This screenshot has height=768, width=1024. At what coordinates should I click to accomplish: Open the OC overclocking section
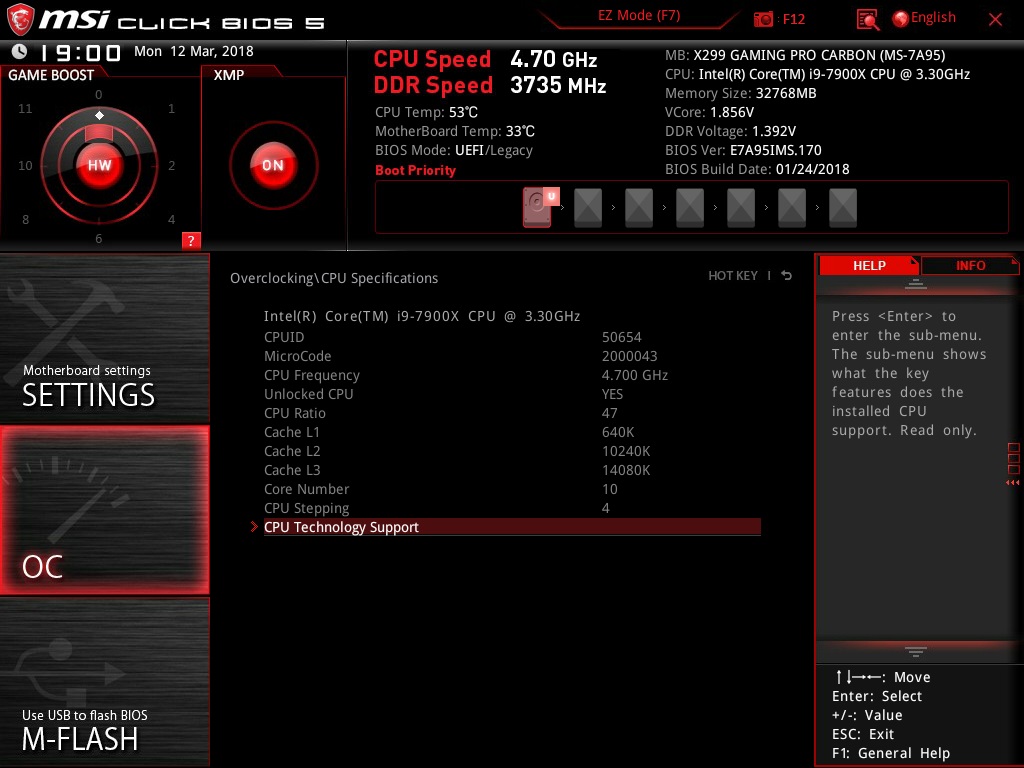coord(104,511)
